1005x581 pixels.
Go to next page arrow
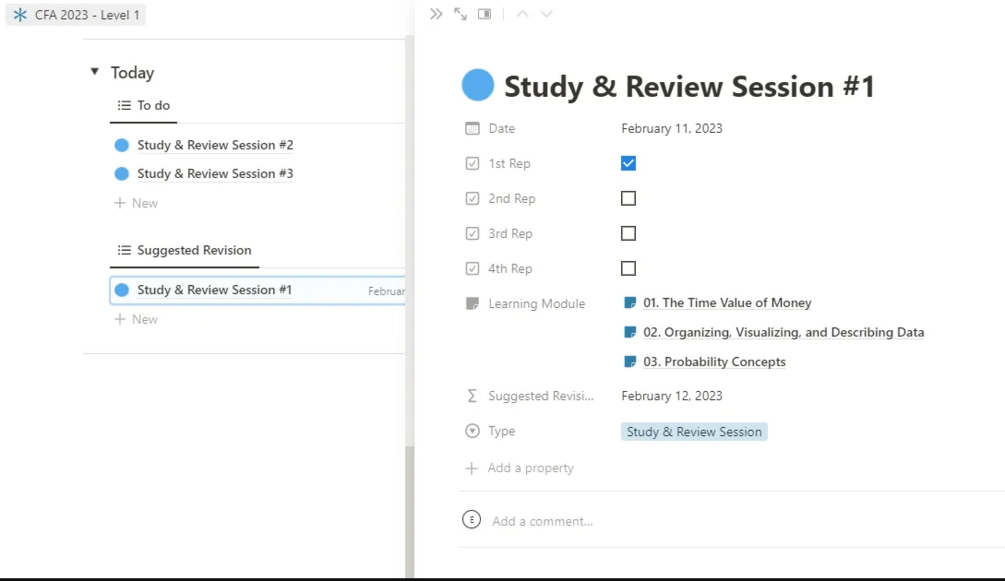pyautogui.click(x=546, y=14)
